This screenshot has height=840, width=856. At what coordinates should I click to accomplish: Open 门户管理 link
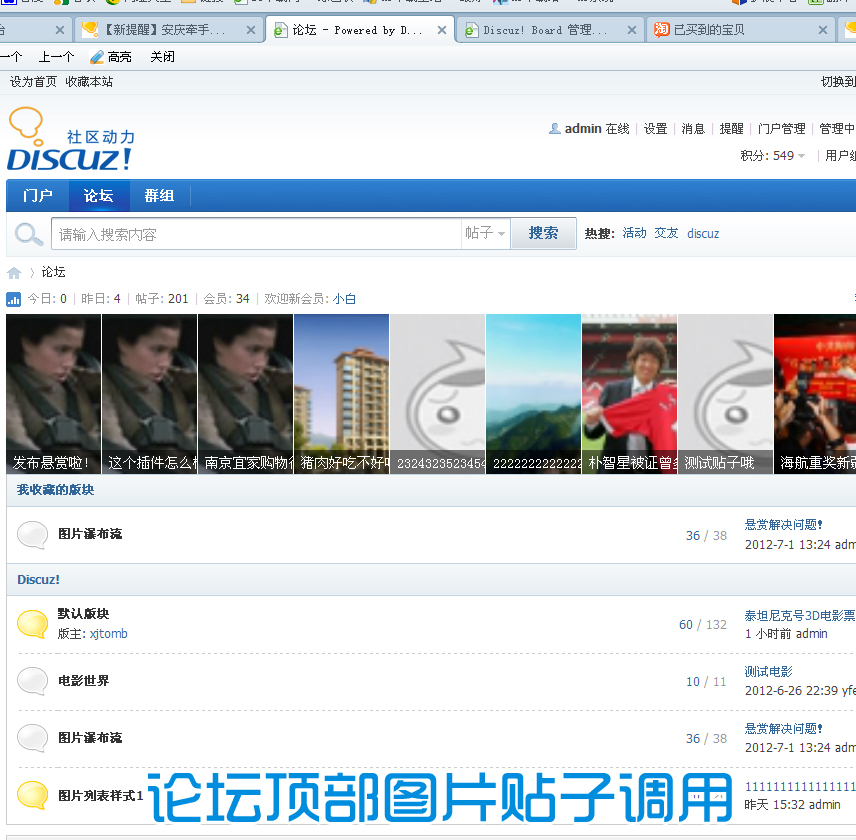point(782,129)
